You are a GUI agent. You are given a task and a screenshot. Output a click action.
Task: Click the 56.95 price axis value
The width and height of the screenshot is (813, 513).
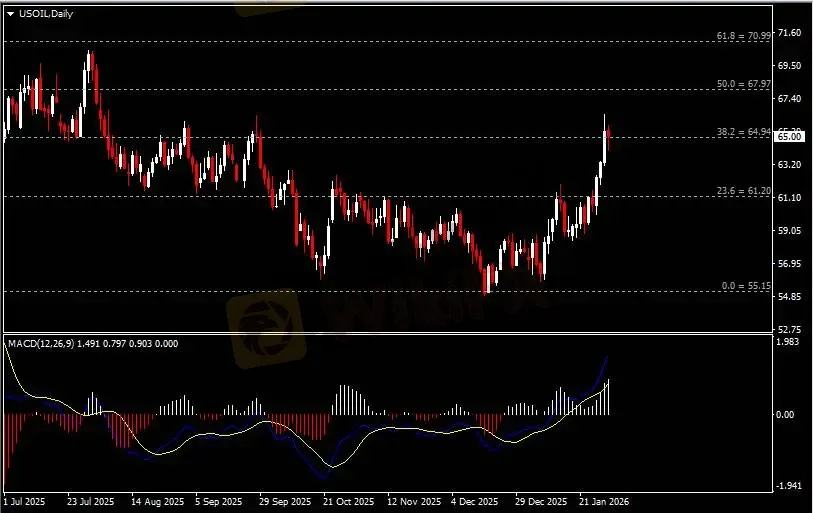click(x=789, y=264)
